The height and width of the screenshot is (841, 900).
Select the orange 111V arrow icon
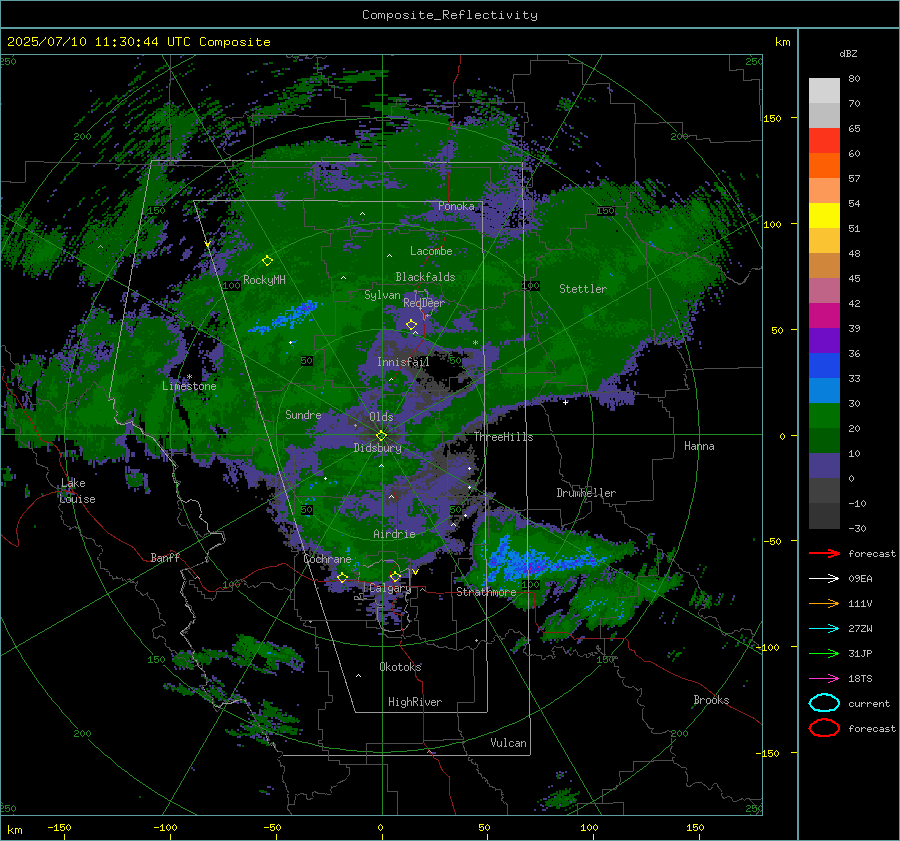[824, 603]
